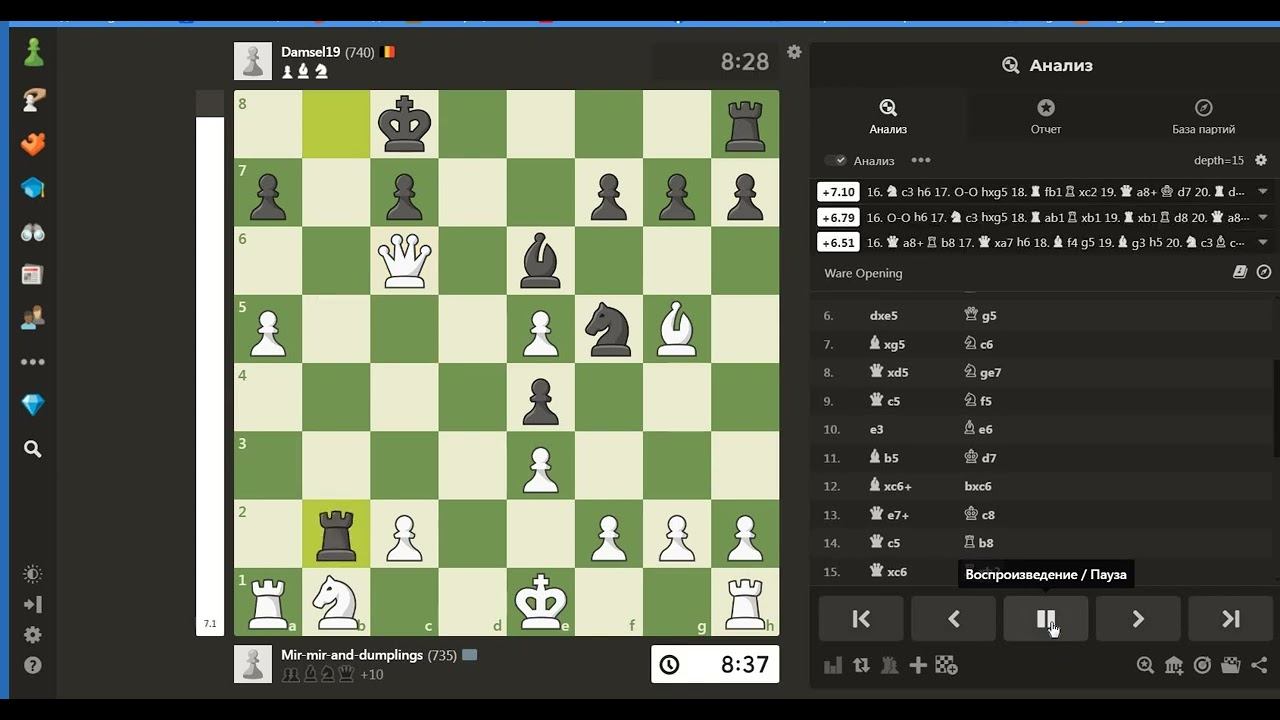Show the evaluation graph bar-chart icon
The height and width of the screenshot is (720, 1280).
pos(832,665)
